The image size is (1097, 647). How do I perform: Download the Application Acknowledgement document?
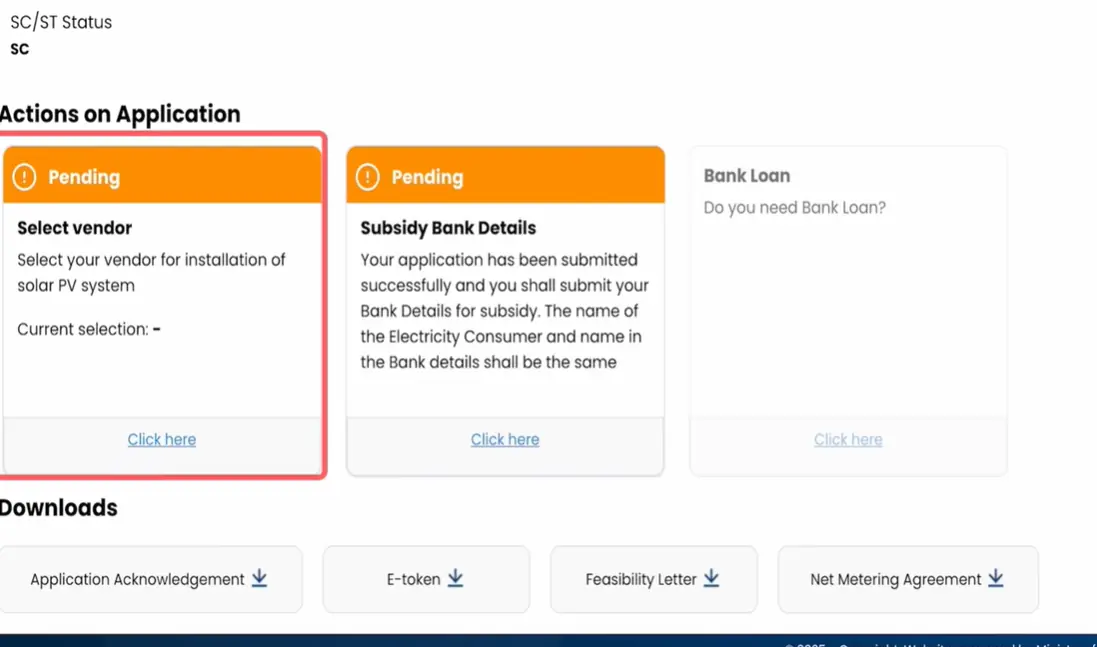(151, 579)
